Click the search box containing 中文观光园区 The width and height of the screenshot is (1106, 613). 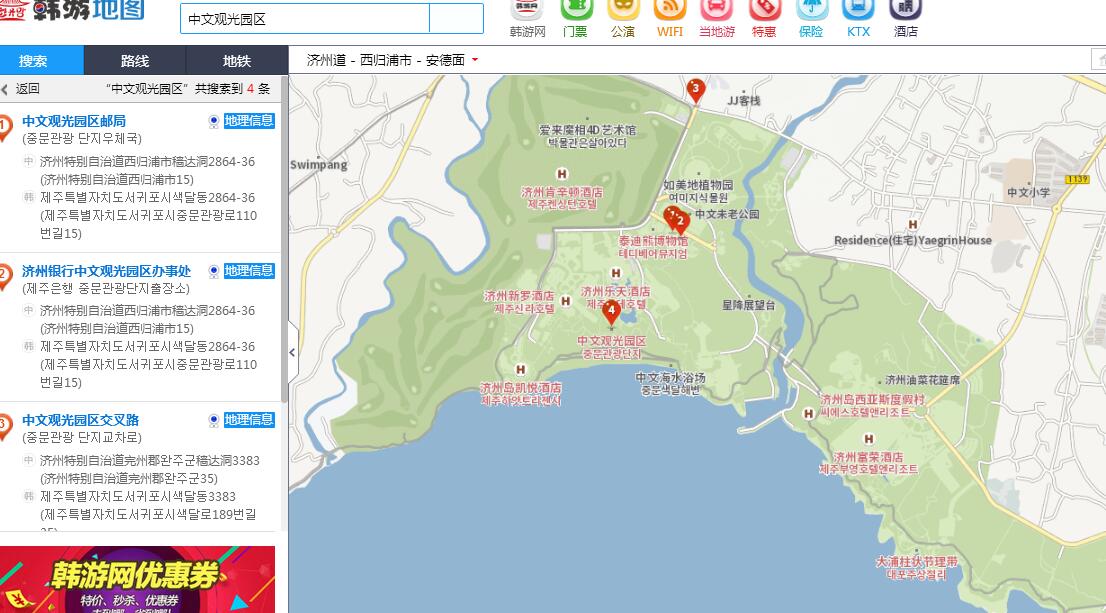[x=304, y=19]
